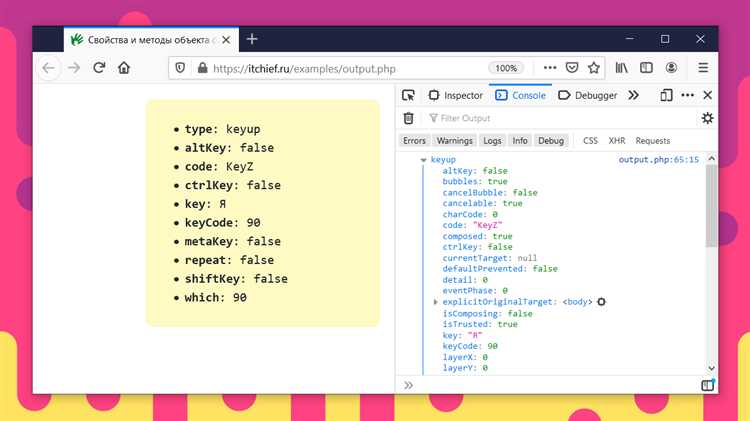Viewport: 750px width, 421px height.
Task: Click the console layerY: 0 property
Action: click(x=465, y=368)
